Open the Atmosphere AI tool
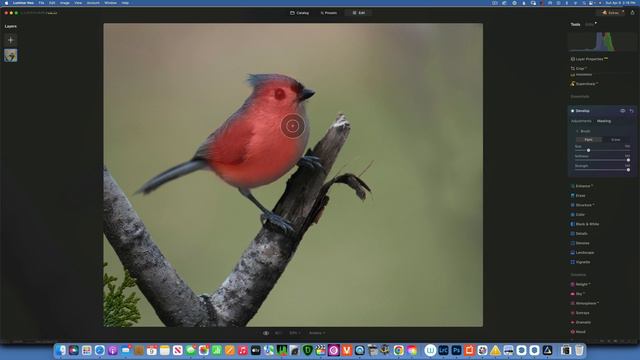Viewport: 640px width, 360px height. [x=585, y=303]
